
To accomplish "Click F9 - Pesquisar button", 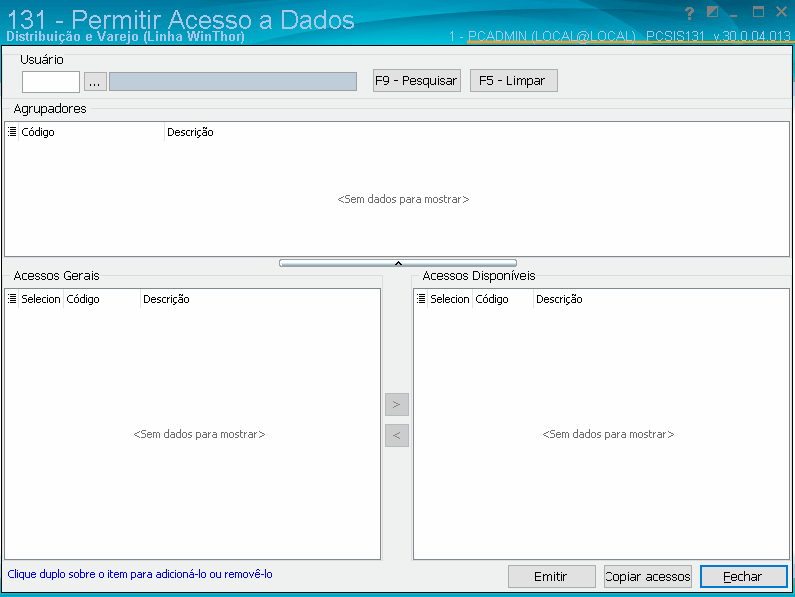I will click(417, 81).
